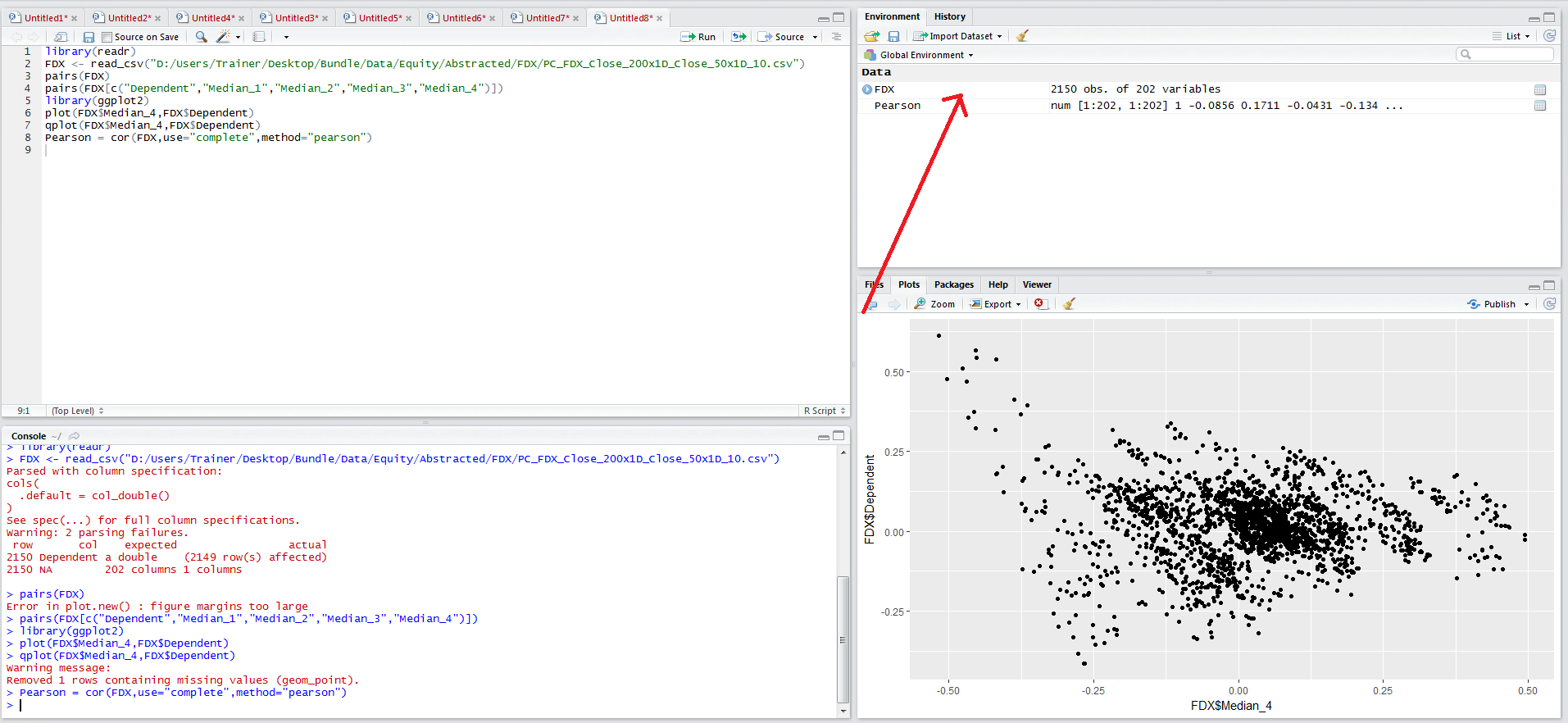Close the Untitled1 tab
The width and height of the screenshot is (1568, 723).
(x=74, y=18)
